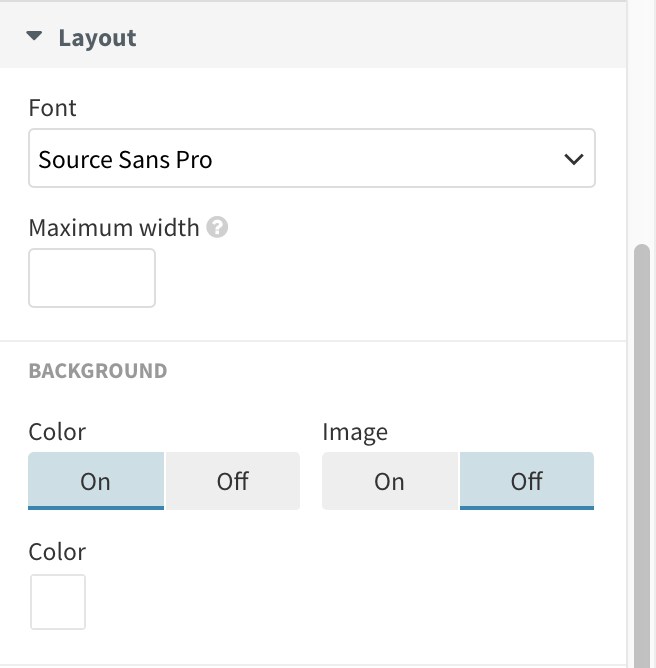Turn background Color Off
The width and height of the screenshot is (656, 668).
(232, 481)
